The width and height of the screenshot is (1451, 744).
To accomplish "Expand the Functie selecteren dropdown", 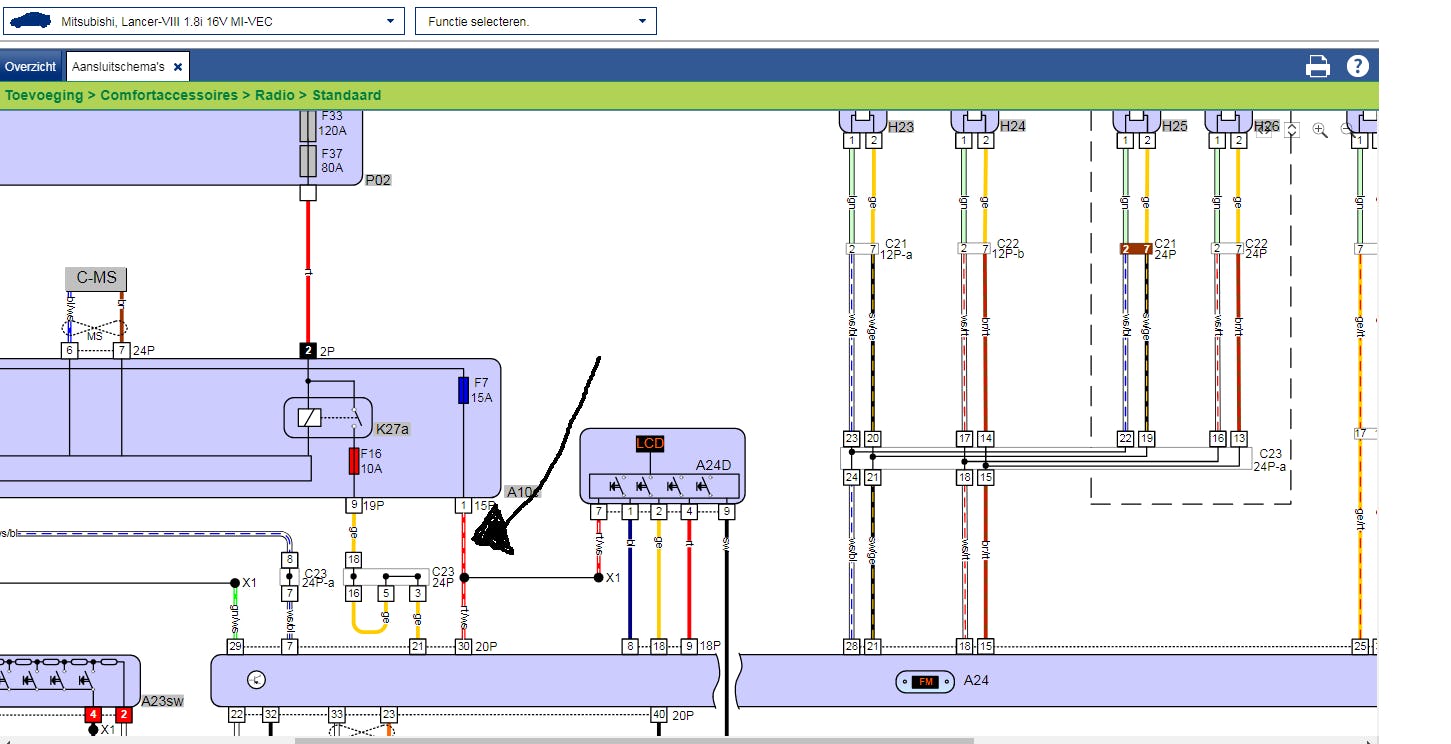I will coord(642,21).
